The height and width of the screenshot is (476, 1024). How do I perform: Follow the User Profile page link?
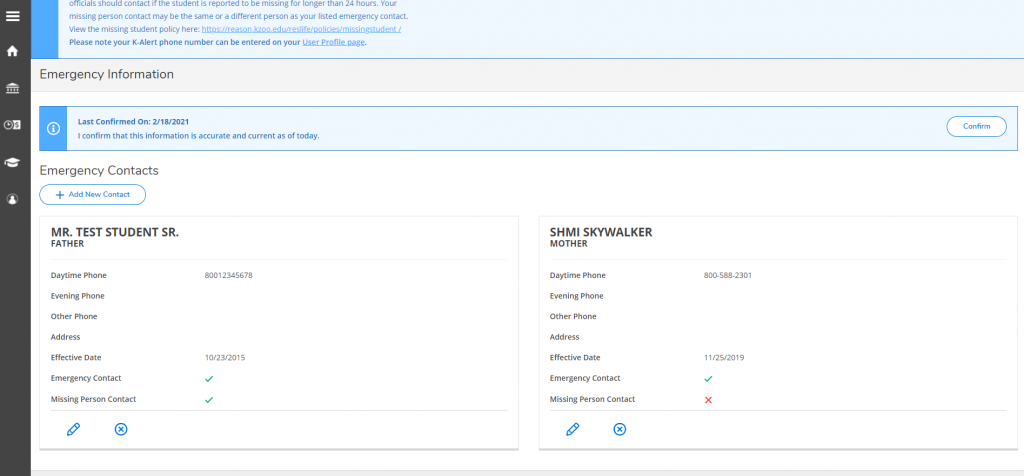[x=334, y=42]
